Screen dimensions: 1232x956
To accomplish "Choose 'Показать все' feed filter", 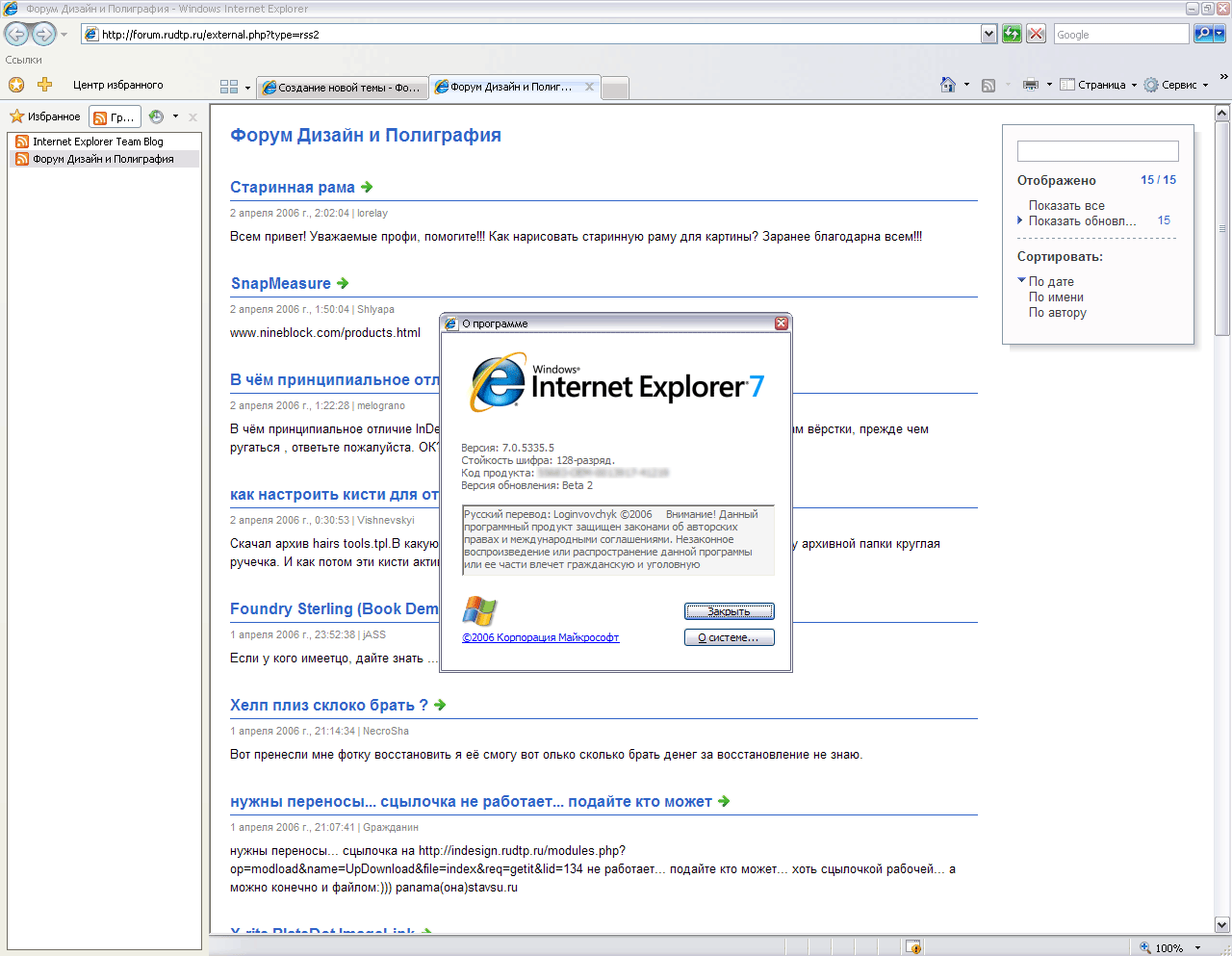I will (x=1066, y=205).
